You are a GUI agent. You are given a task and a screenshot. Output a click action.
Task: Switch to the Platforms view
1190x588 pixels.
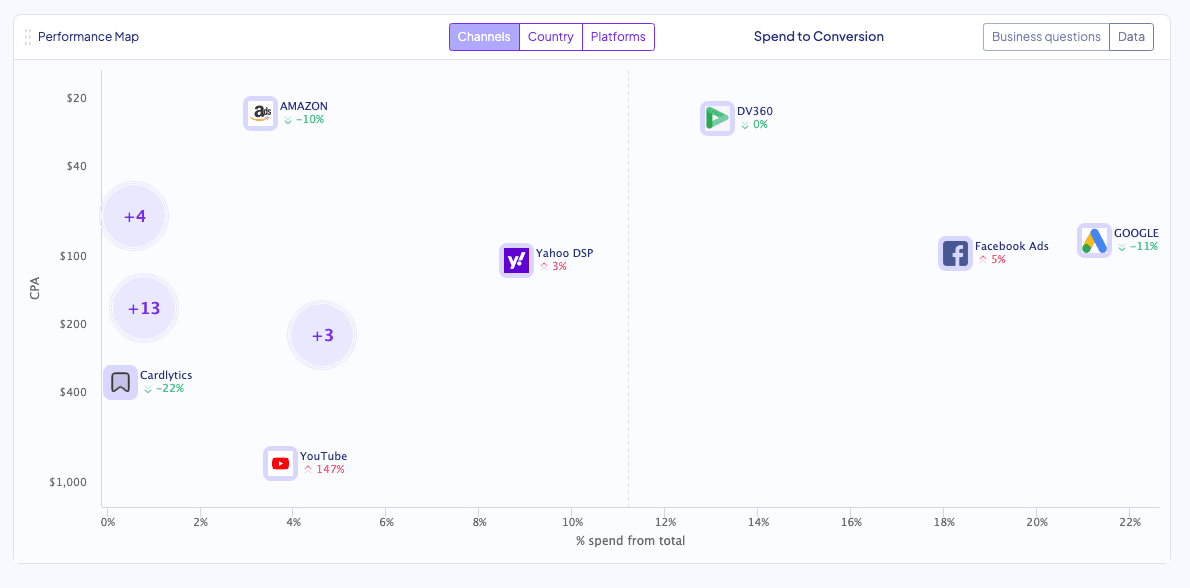618,37
